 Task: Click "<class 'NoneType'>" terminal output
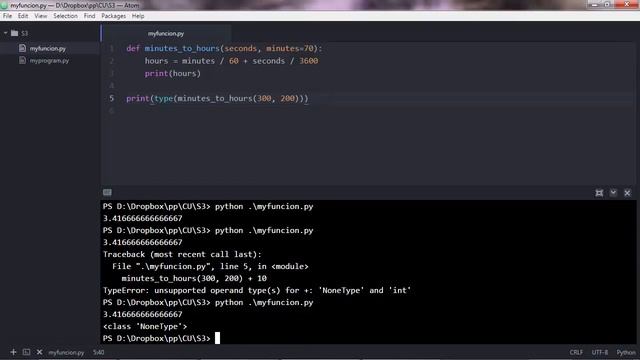coord(145,326)
